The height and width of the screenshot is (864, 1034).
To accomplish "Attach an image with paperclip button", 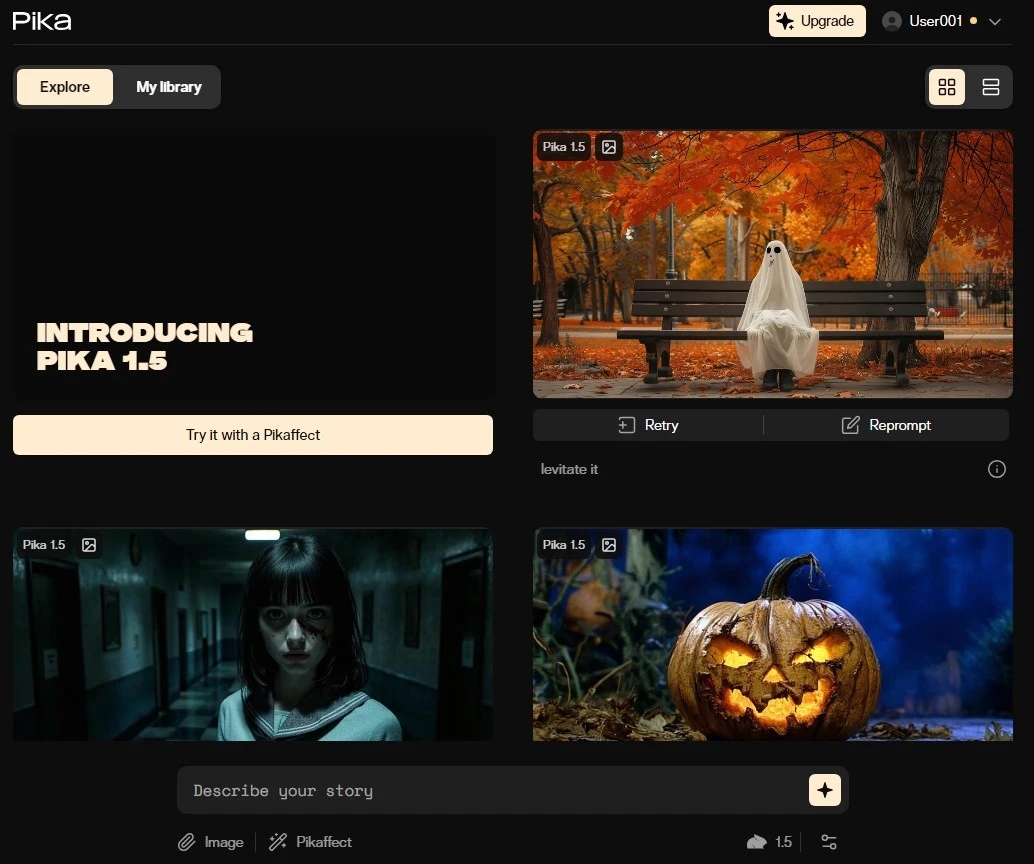I will tap(211, 842).
